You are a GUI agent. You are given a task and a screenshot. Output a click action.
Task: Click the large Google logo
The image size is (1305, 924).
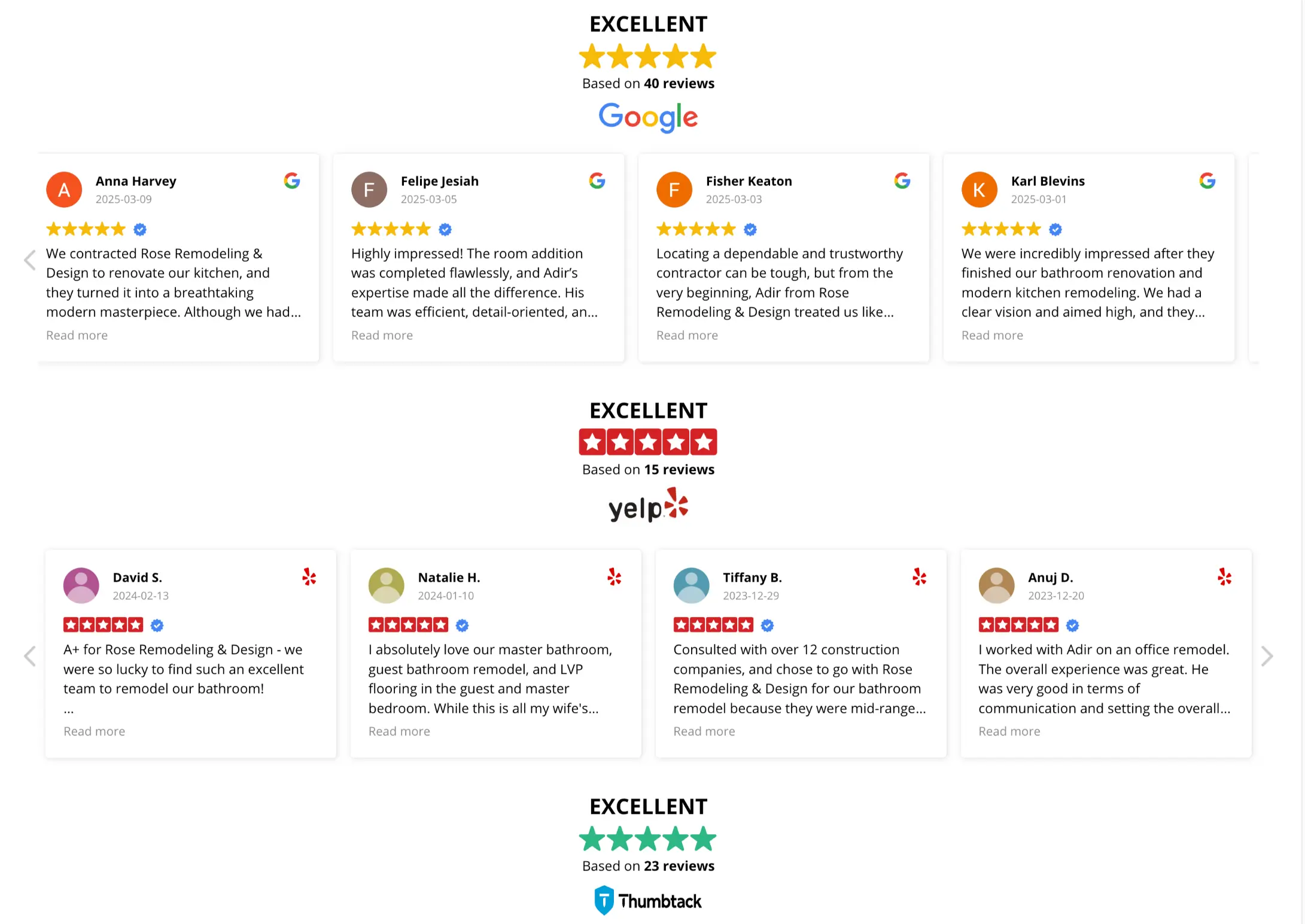coord(648,117)
